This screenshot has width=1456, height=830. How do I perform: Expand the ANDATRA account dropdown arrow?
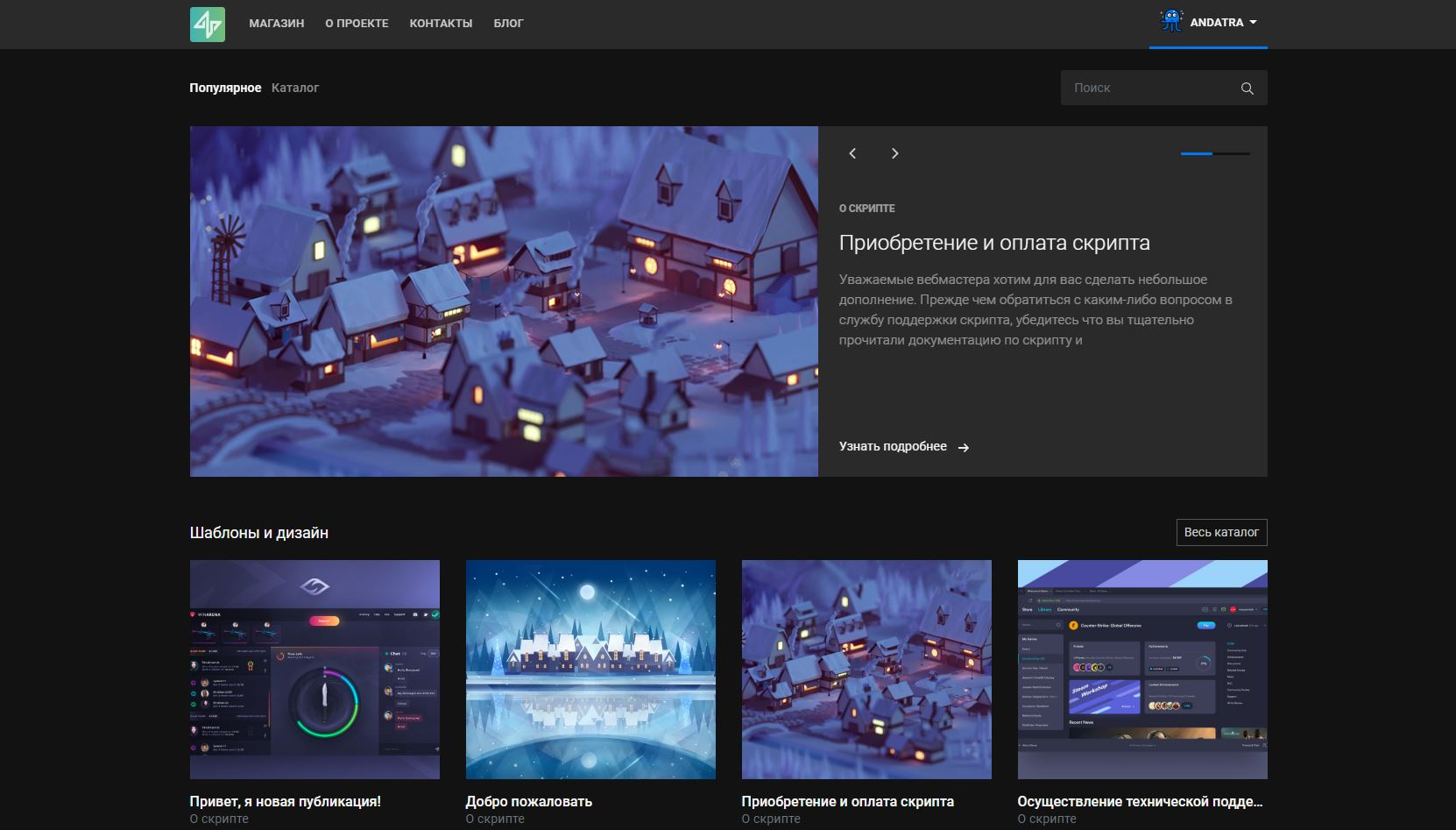pos(1253,23)
